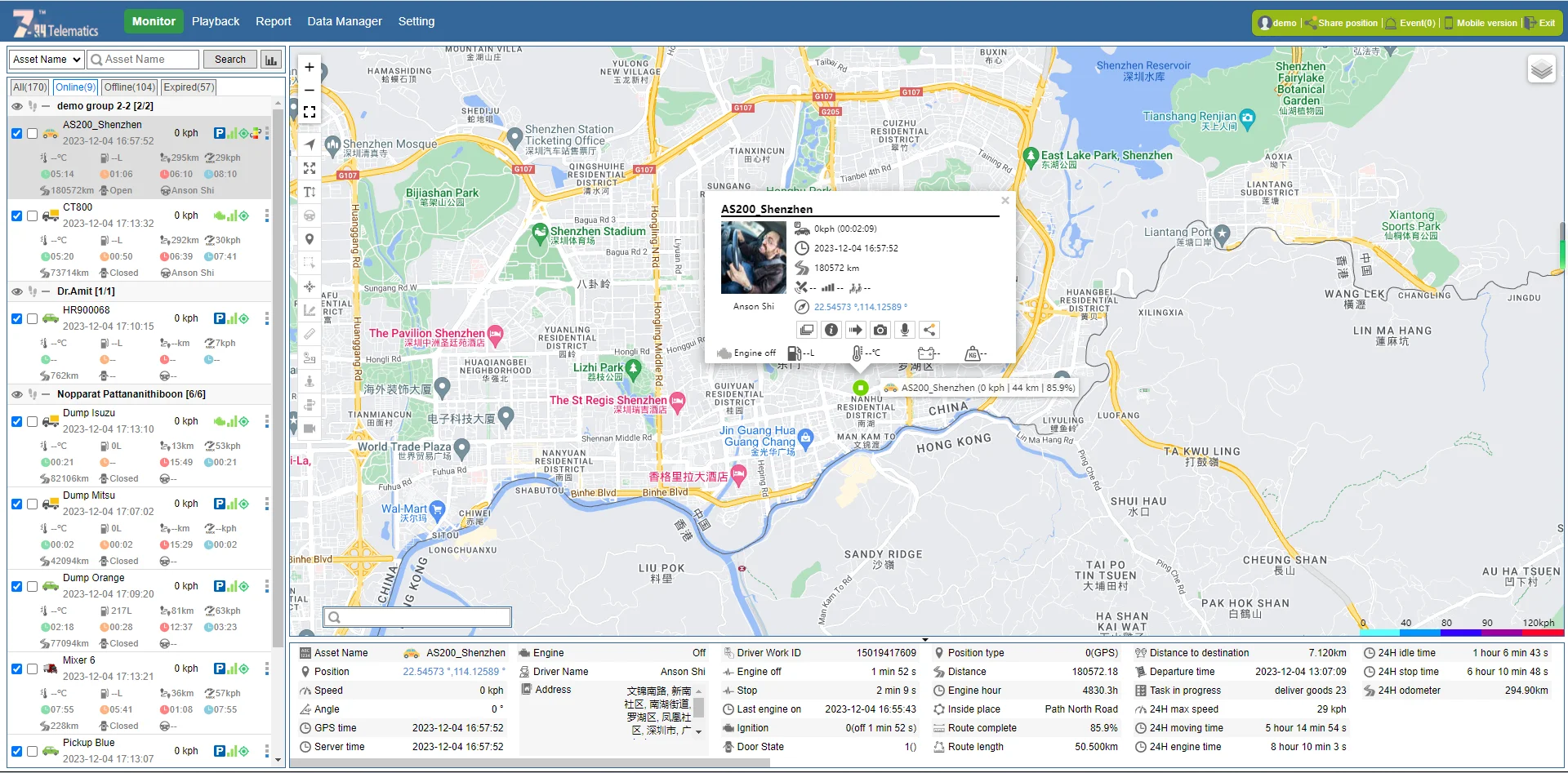Select the distance measure ruler tool
1568x773 pixels.
coord(310,334)
